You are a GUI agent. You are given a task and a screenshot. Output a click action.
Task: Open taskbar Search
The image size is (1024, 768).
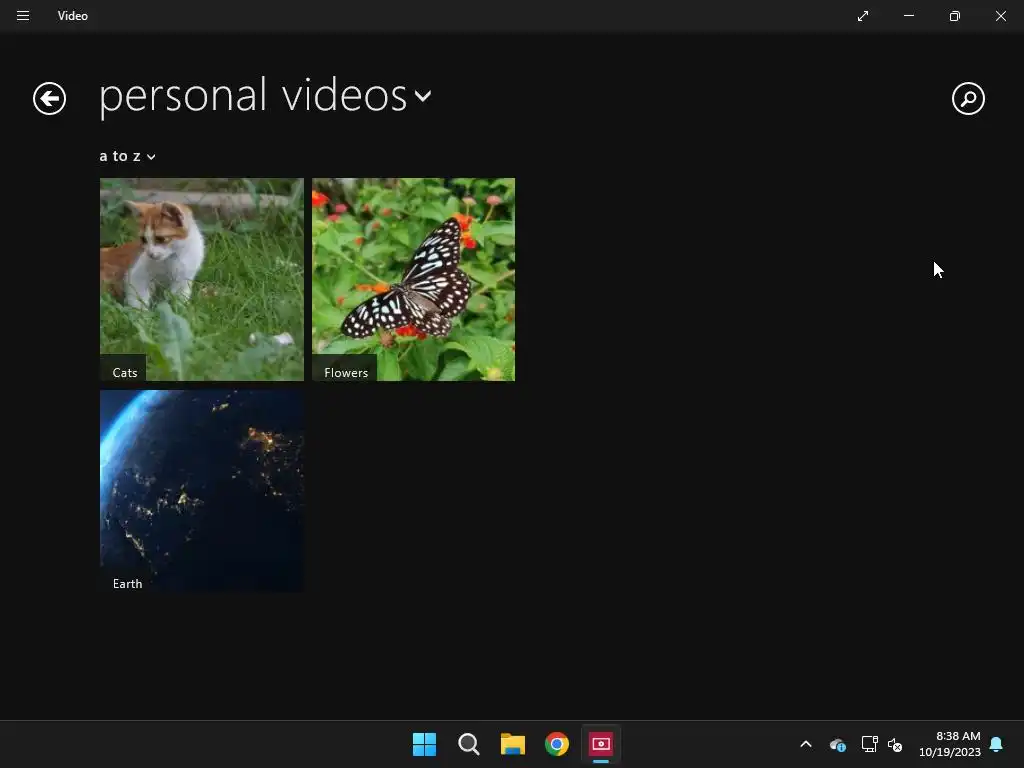click(x=468, y=744)
